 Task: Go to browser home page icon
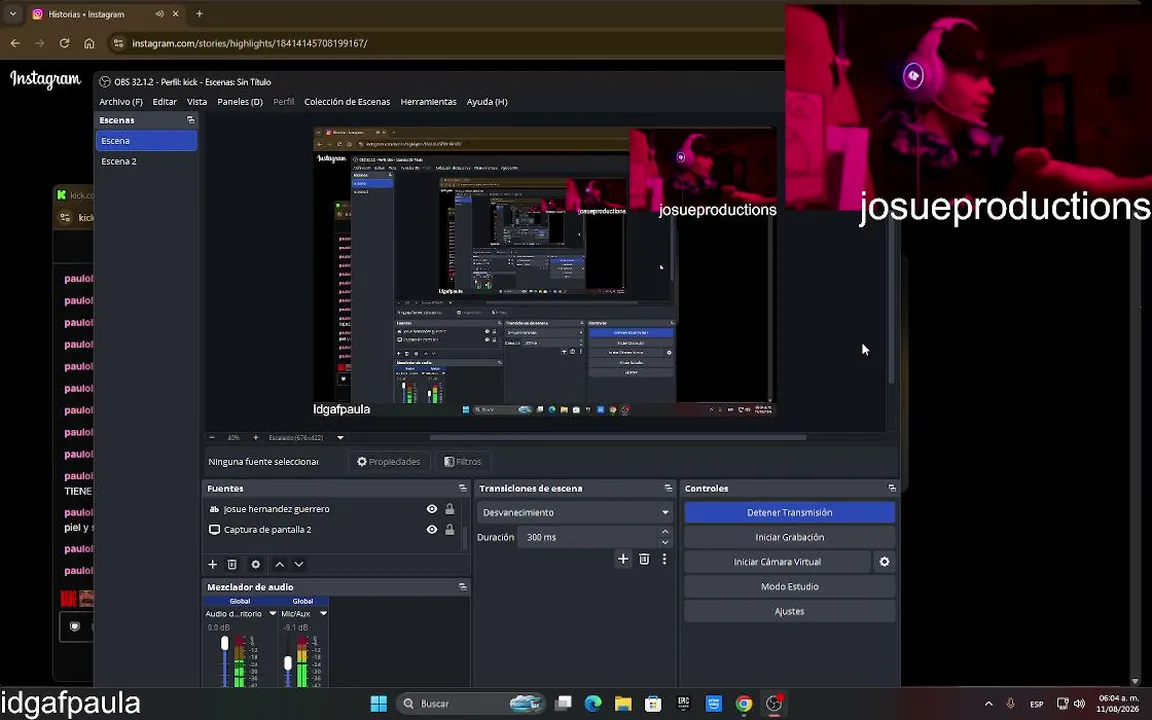click(x=89, y=43)
